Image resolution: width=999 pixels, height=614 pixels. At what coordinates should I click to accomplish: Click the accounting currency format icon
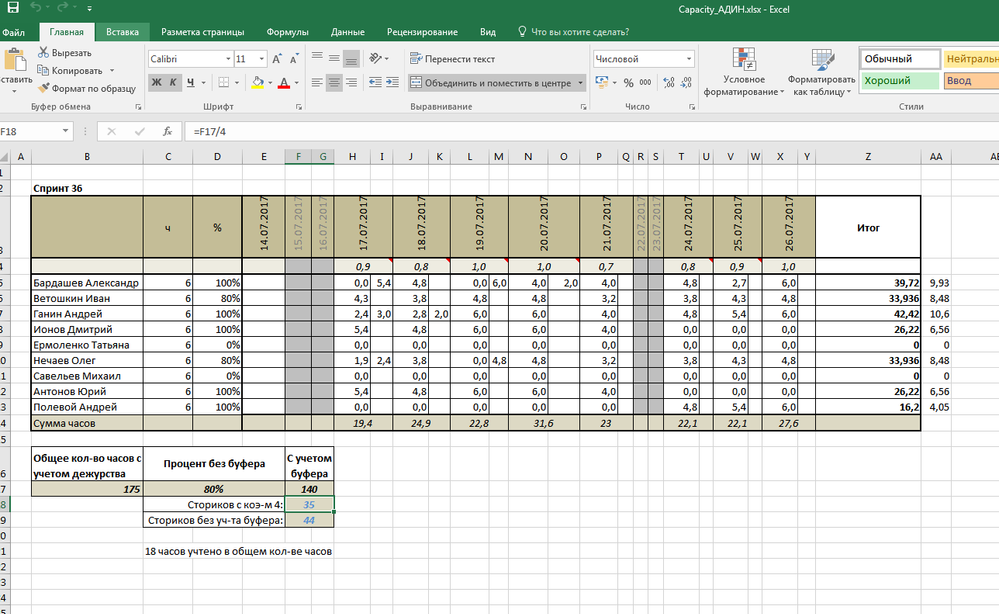tap(601, 83)
